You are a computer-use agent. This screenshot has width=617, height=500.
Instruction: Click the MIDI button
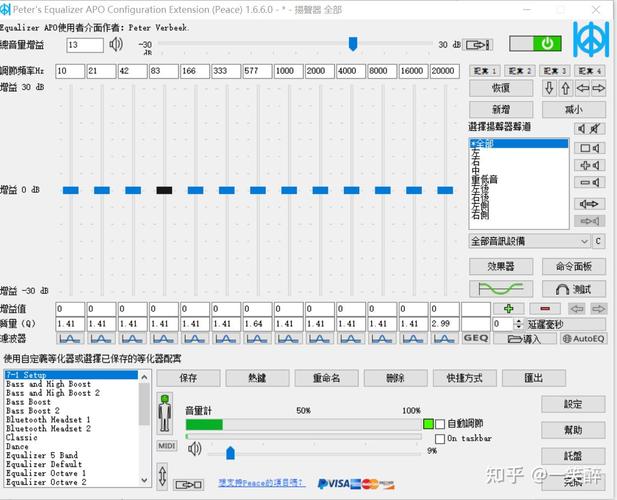coord(167,446)
